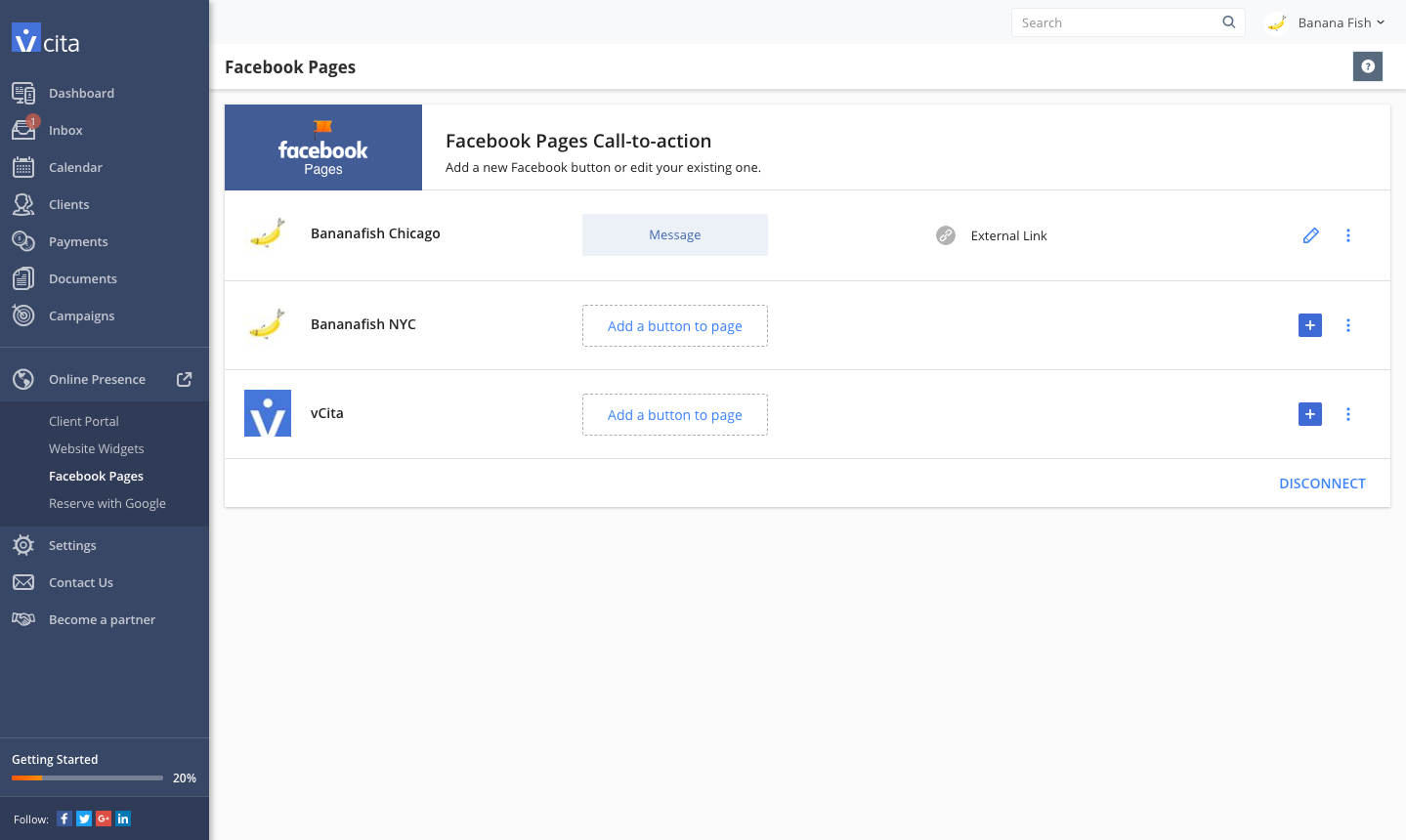This screenshot has height=840, width=1406.
Task: Click the vCita page logo thumbnail
Action: pyautogui.click(x=268, y=413)
